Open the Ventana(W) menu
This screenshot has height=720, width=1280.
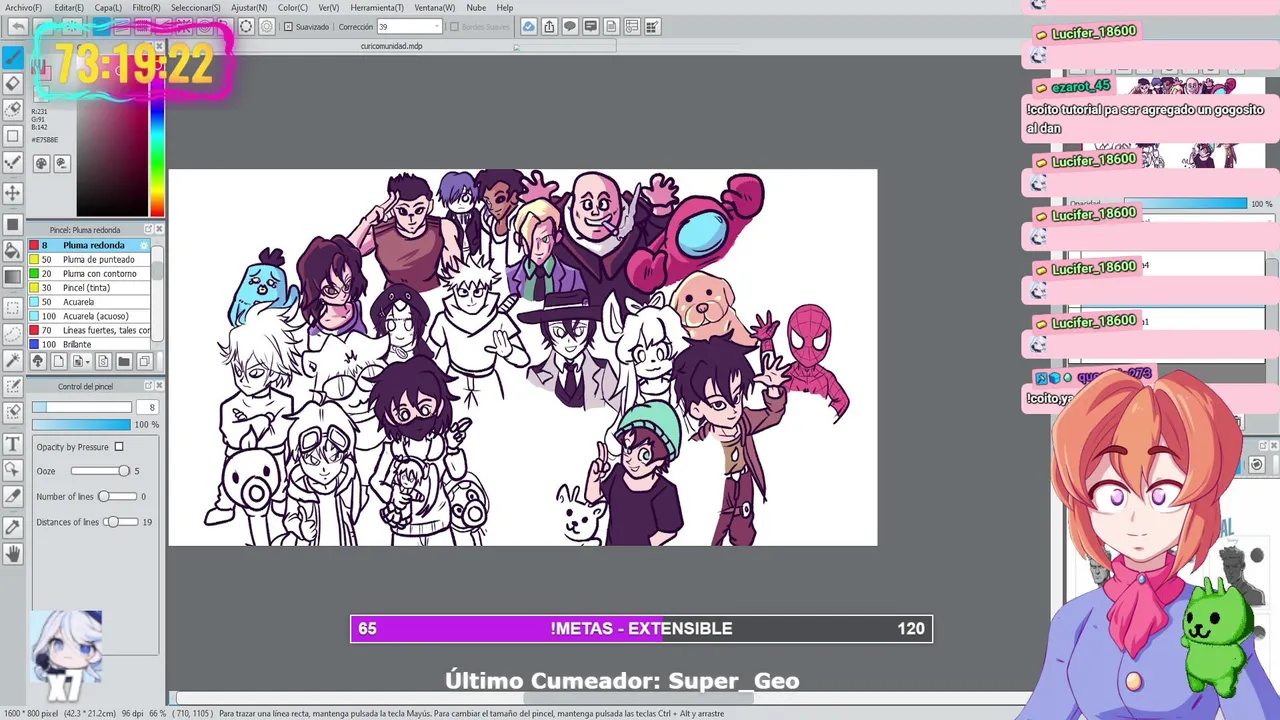click(434, 7)
